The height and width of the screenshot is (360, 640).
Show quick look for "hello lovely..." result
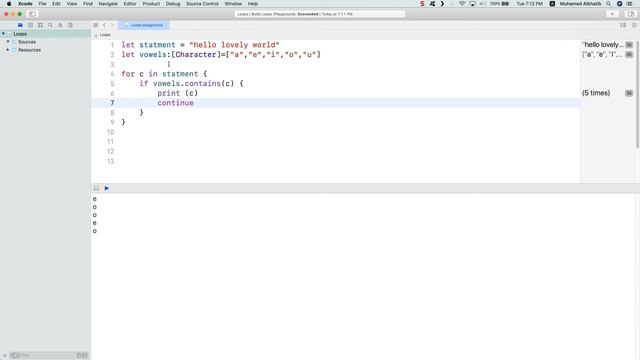coord(629,44)
